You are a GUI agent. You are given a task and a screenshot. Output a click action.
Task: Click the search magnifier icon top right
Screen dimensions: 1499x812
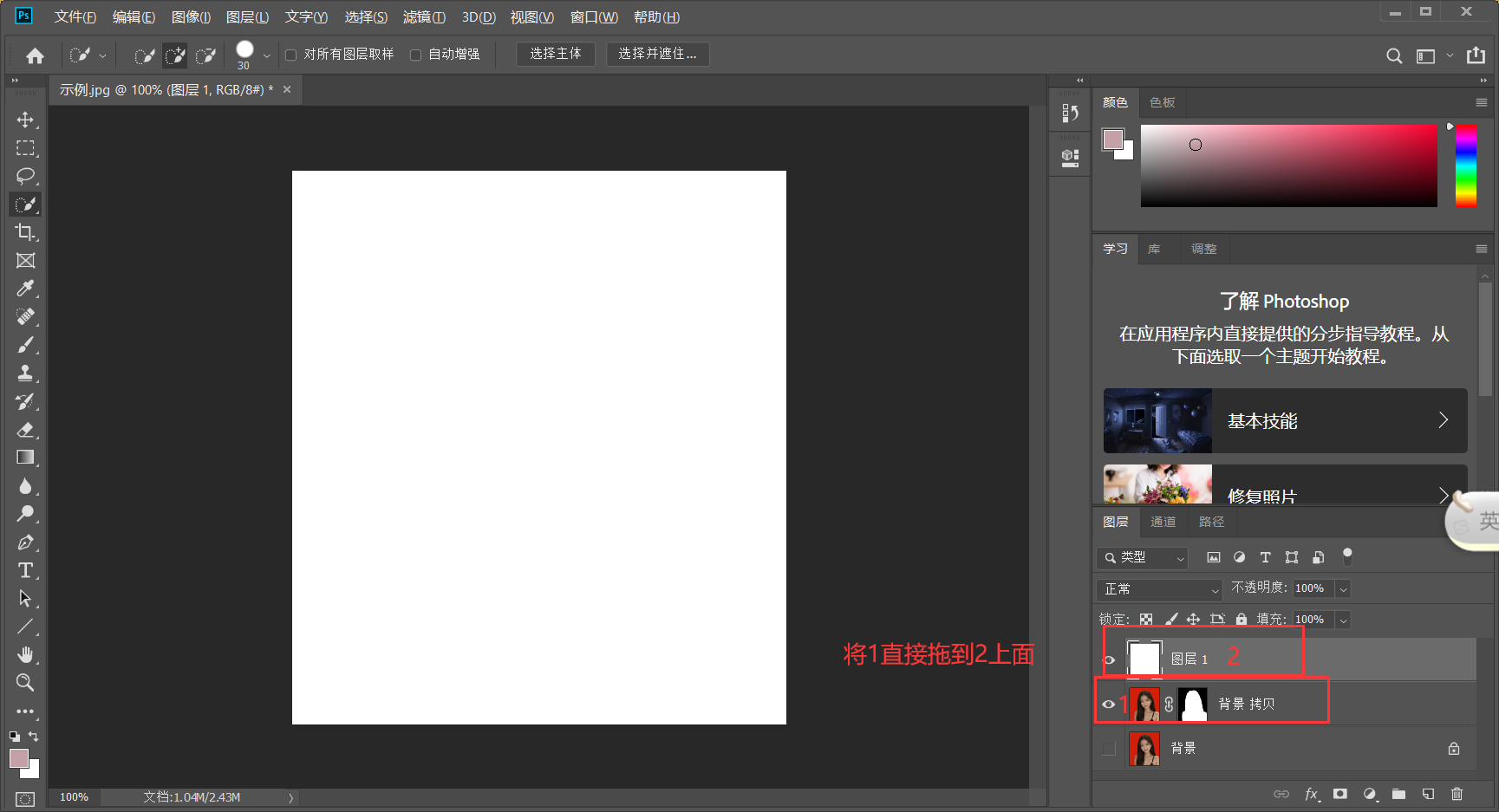[1394, 56]
